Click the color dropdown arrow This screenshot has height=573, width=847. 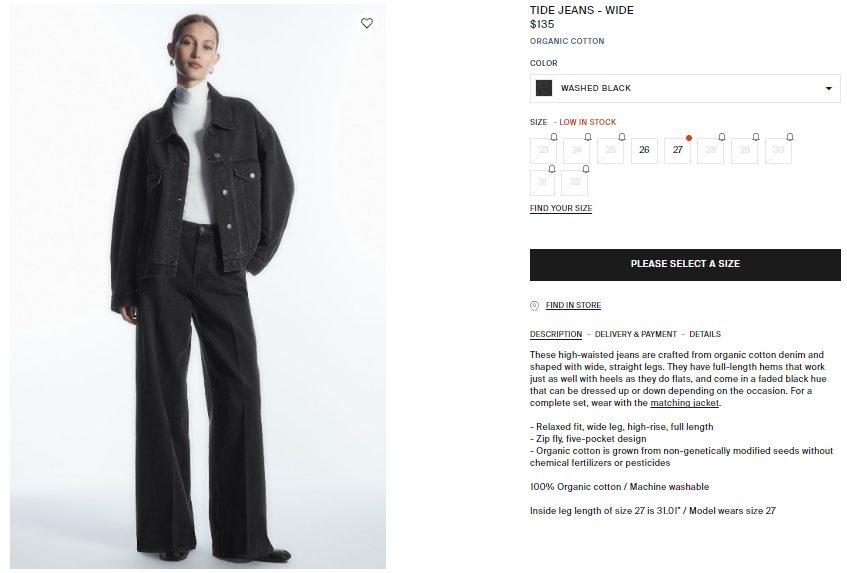coord(829,89)
